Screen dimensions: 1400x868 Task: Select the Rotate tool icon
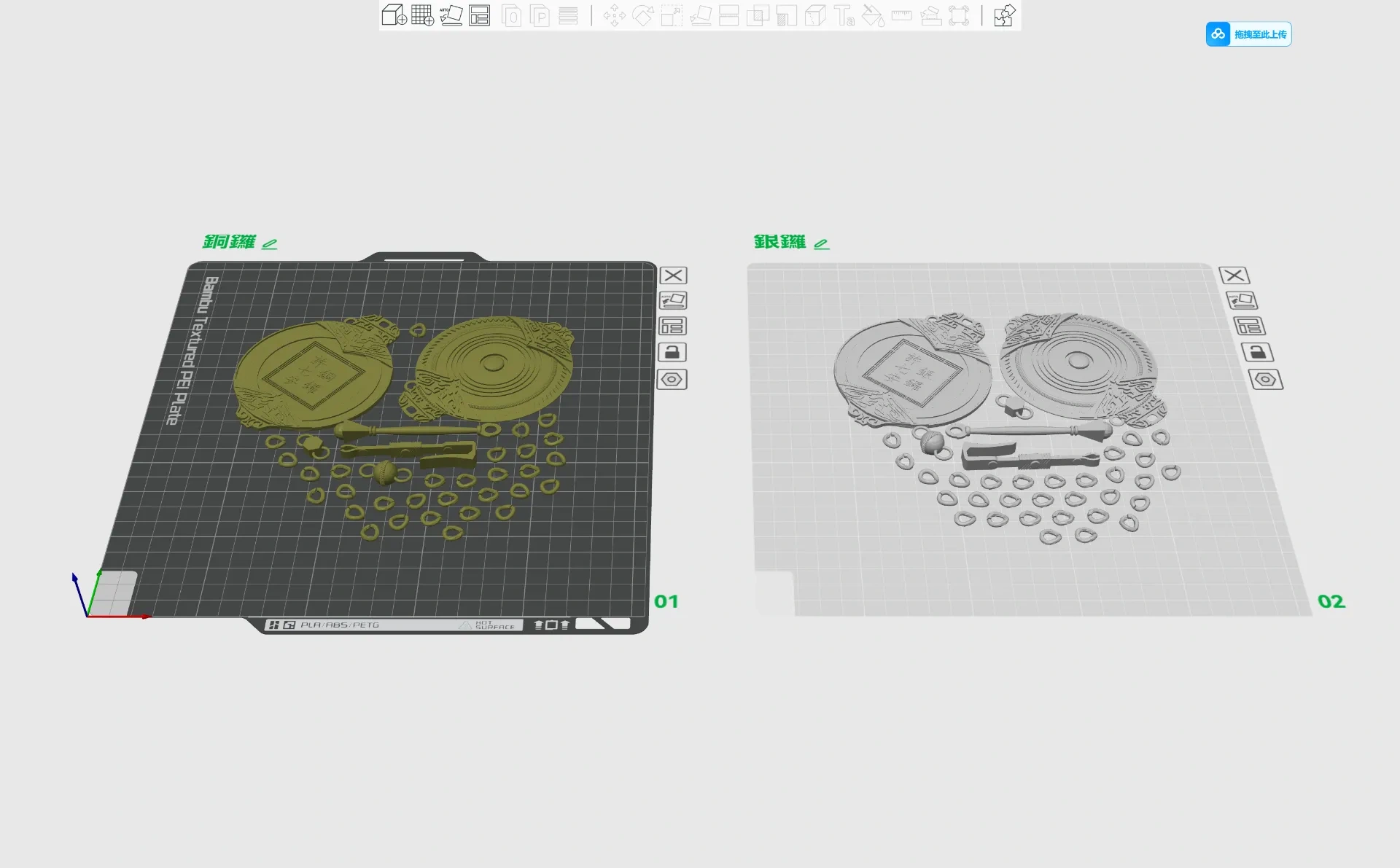642,15
